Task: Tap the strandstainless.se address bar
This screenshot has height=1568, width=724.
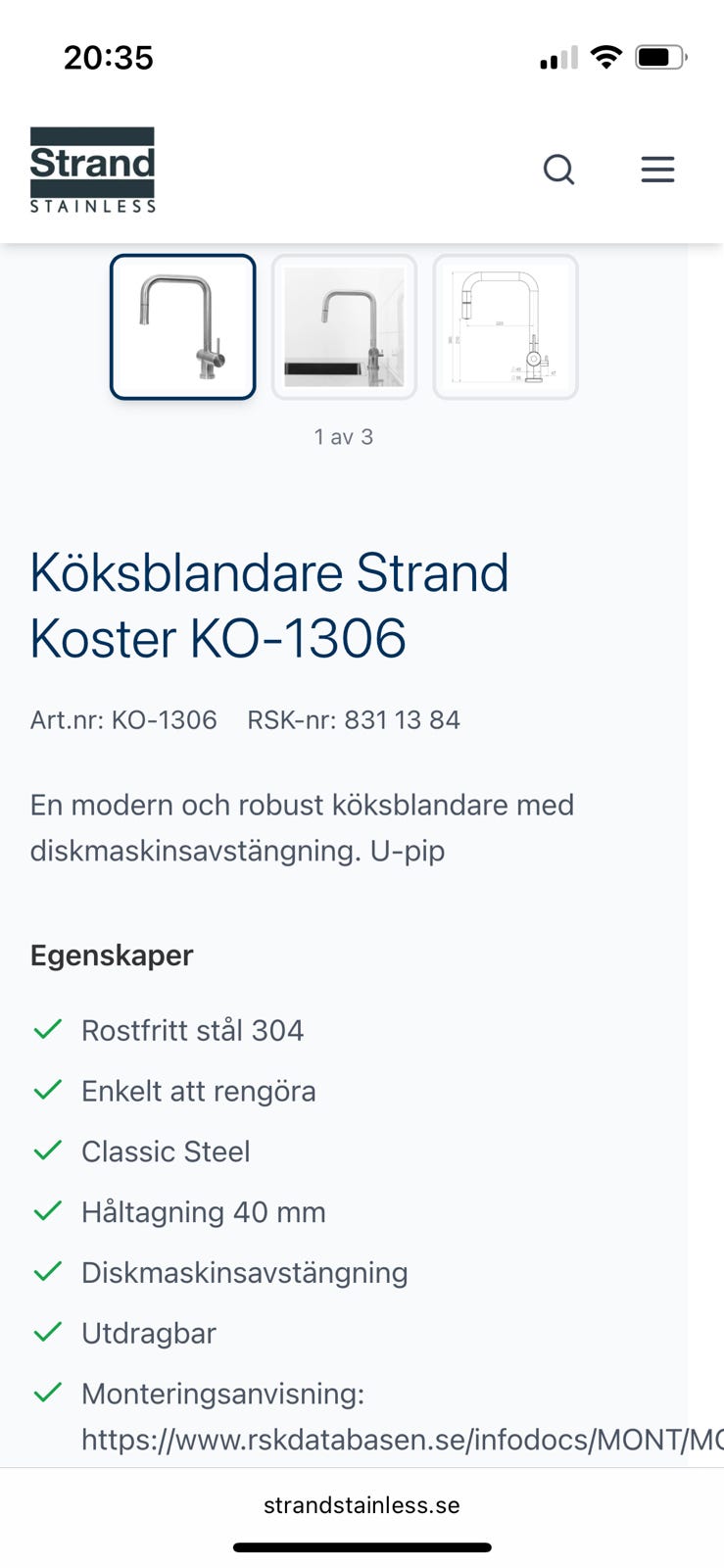Action: point(362,1505)
